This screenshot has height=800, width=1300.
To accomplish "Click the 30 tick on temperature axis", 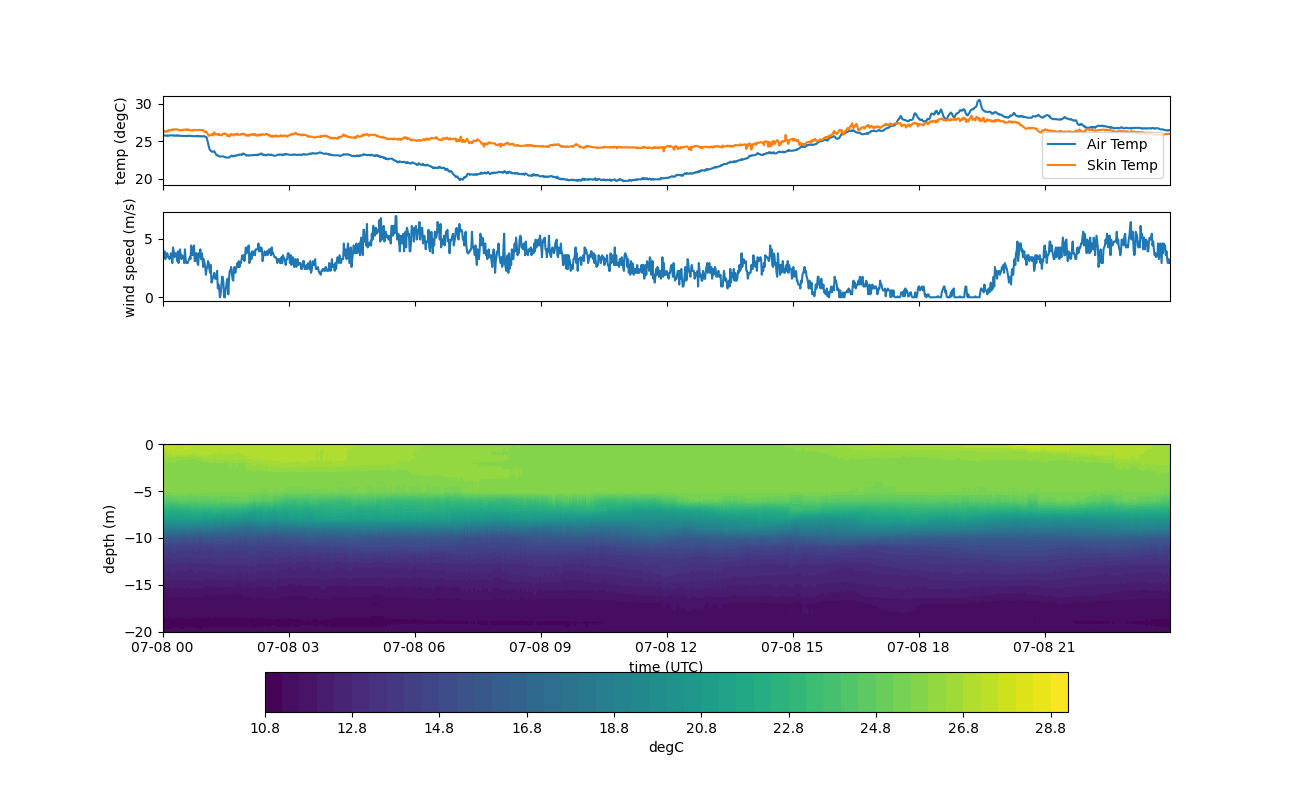I will [x=143, y=104].
